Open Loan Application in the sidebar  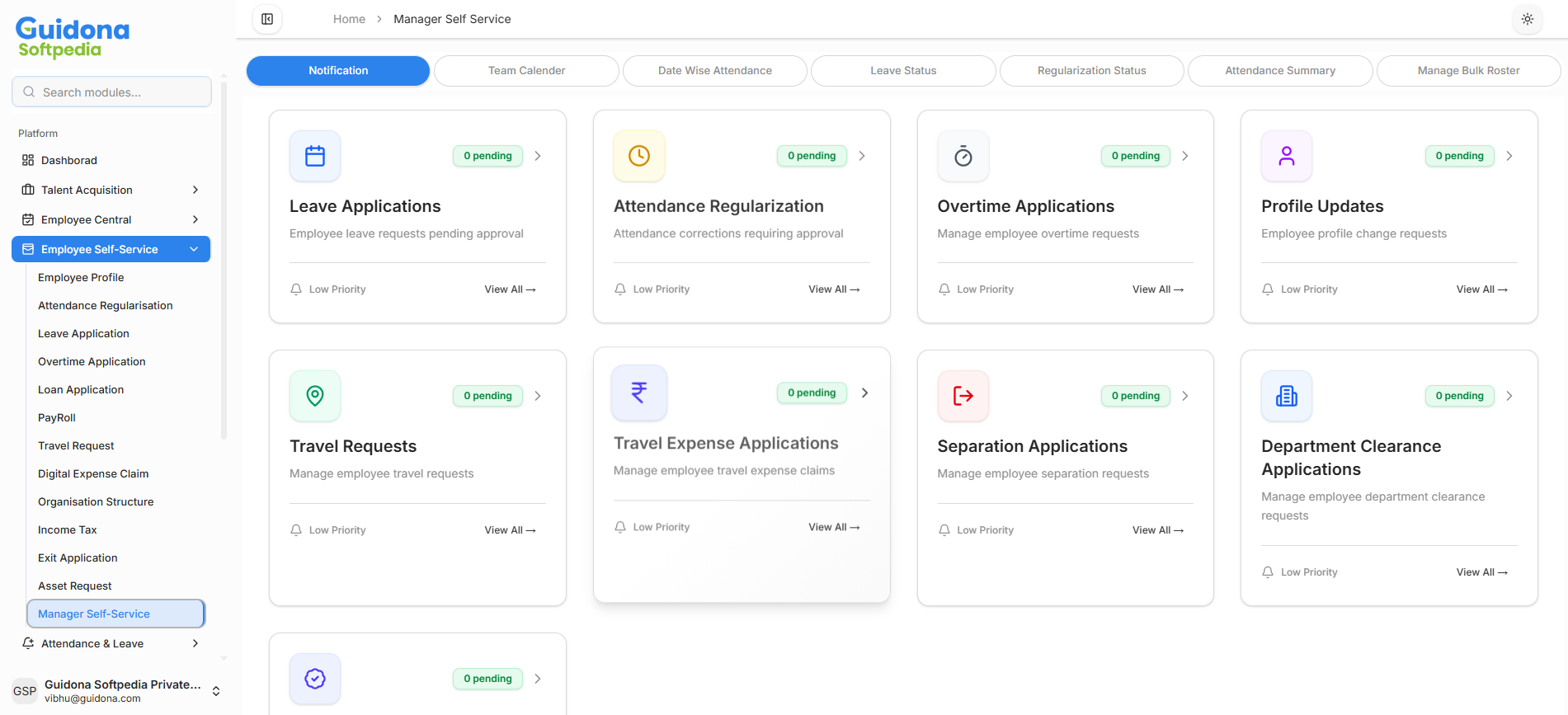(x=81, y=390)
